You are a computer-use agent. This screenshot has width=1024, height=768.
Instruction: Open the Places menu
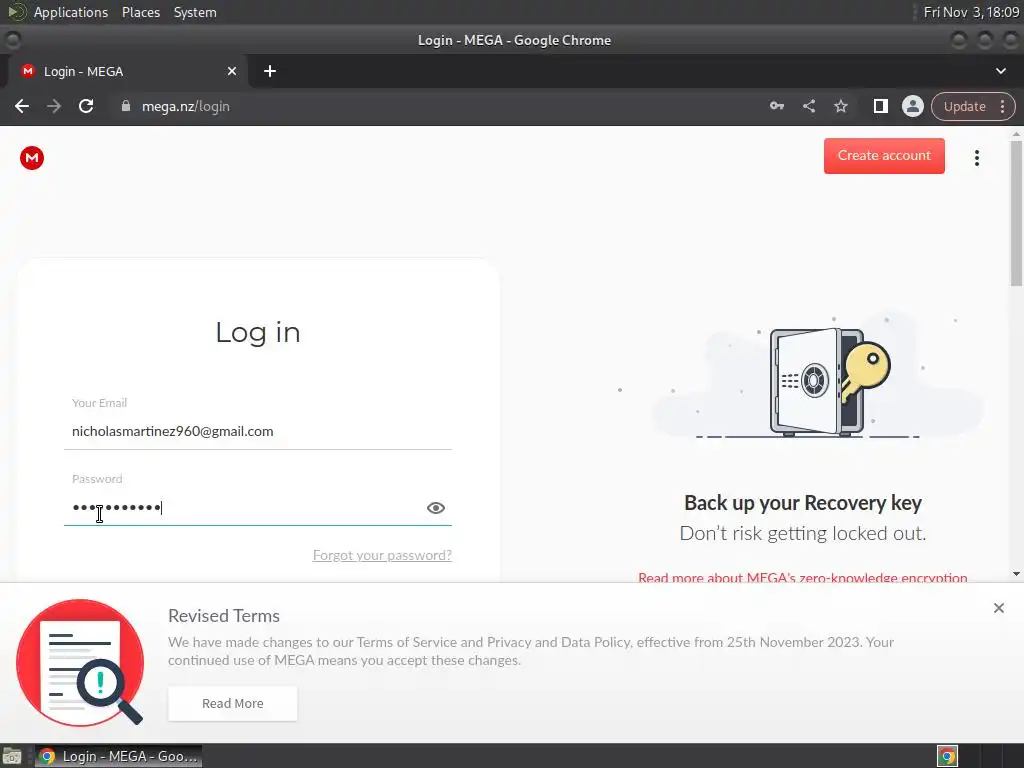coord(140,12)
